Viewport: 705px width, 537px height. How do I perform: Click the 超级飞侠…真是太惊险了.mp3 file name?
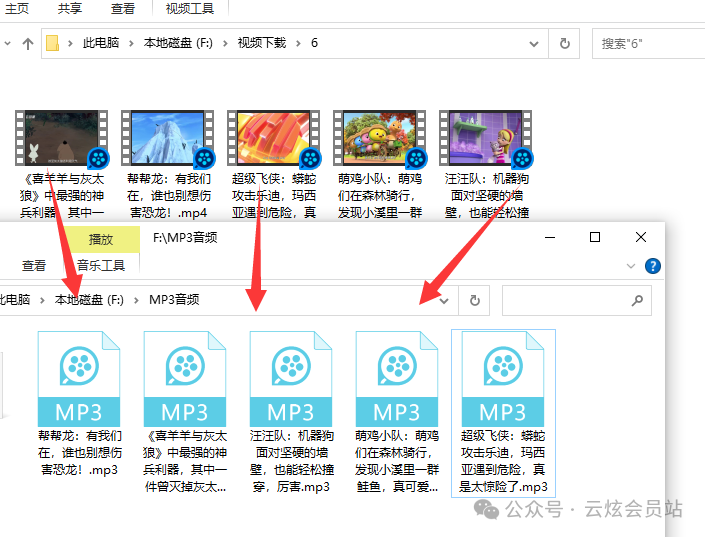pyautogui.click(x=503, y=461)
